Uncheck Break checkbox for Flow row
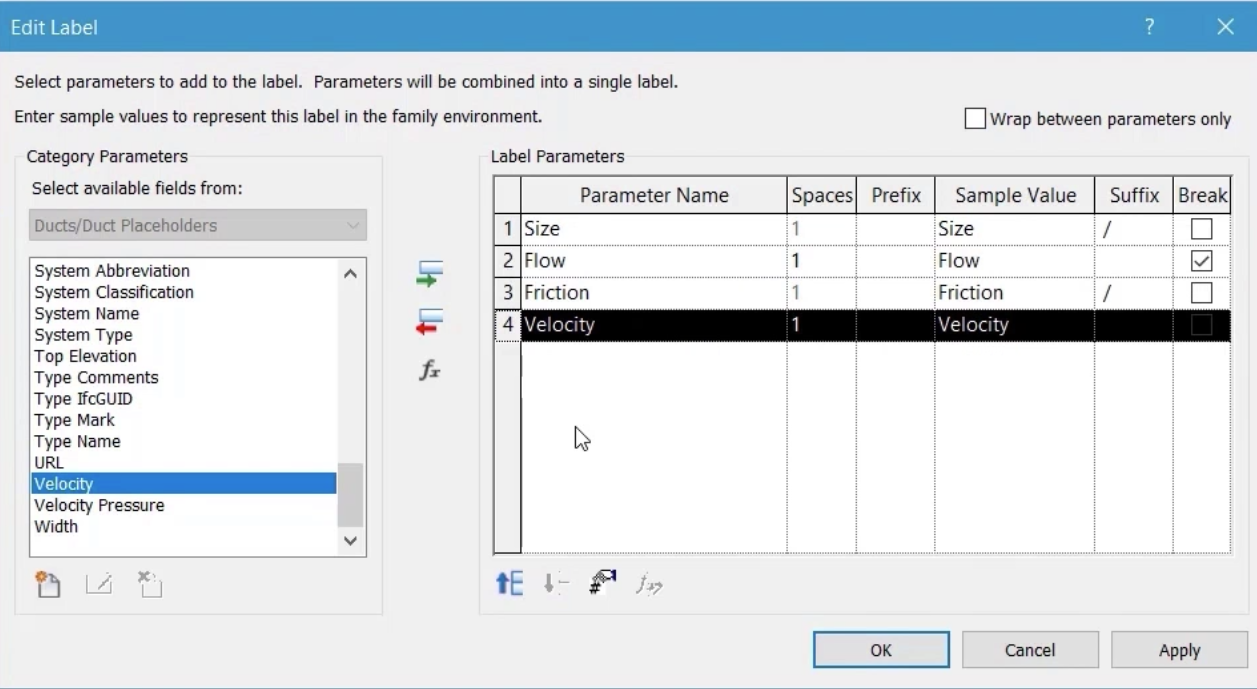Viewport: 1257px width, 689px height. point(1202,261)
